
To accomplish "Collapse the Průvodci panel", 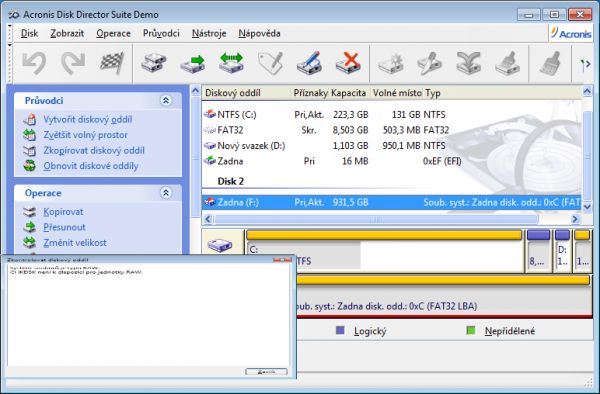I will 166,101.
